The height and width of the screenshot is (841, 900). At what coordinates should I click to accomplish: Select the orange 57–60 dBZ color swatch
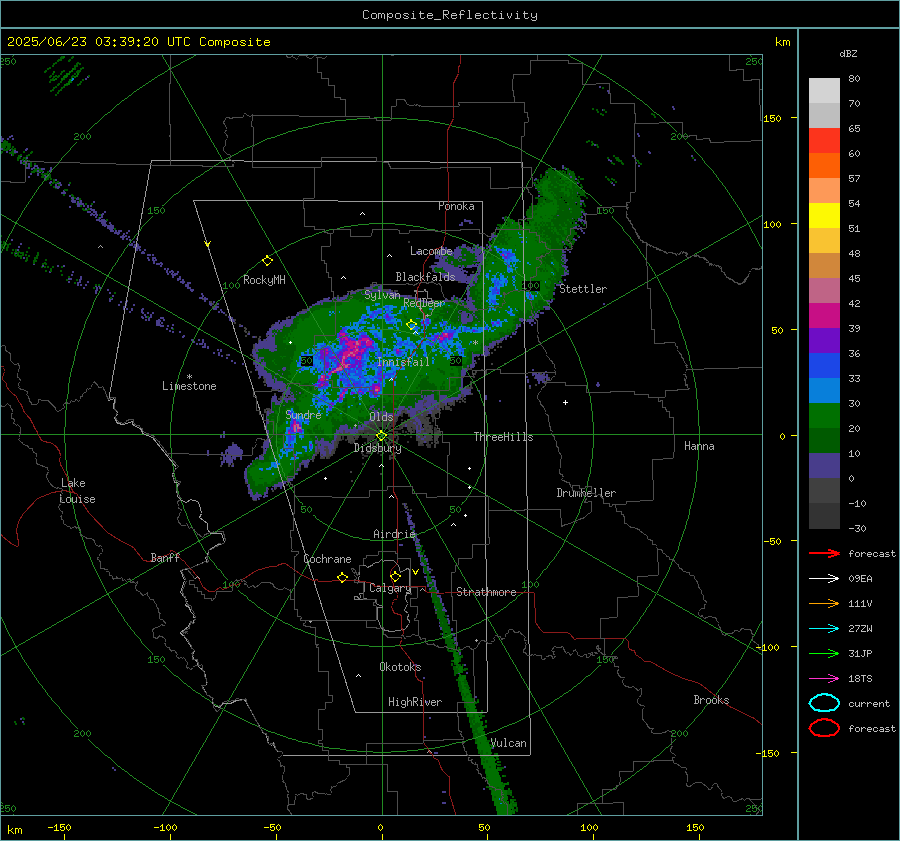(824, 166)
